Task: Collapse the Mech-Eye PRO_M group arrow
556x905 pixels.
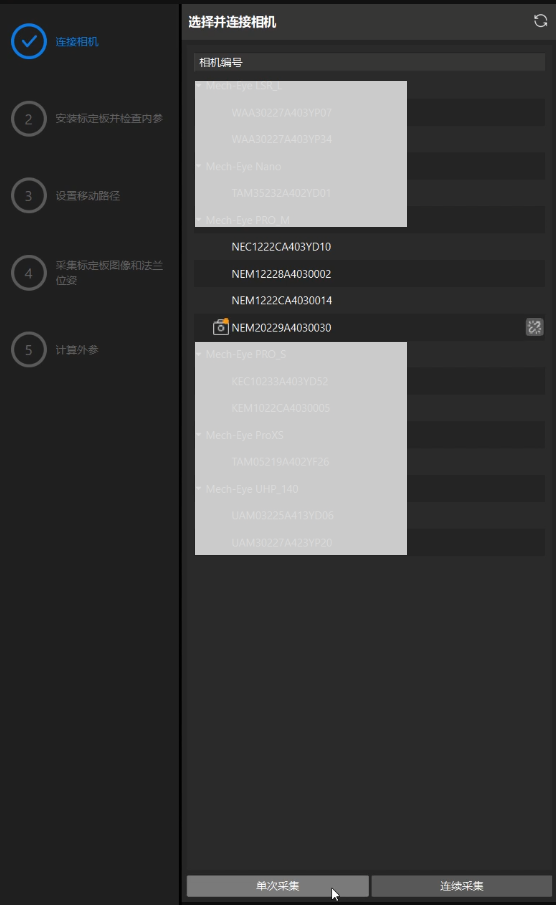Action: click(x=199, y=220)
